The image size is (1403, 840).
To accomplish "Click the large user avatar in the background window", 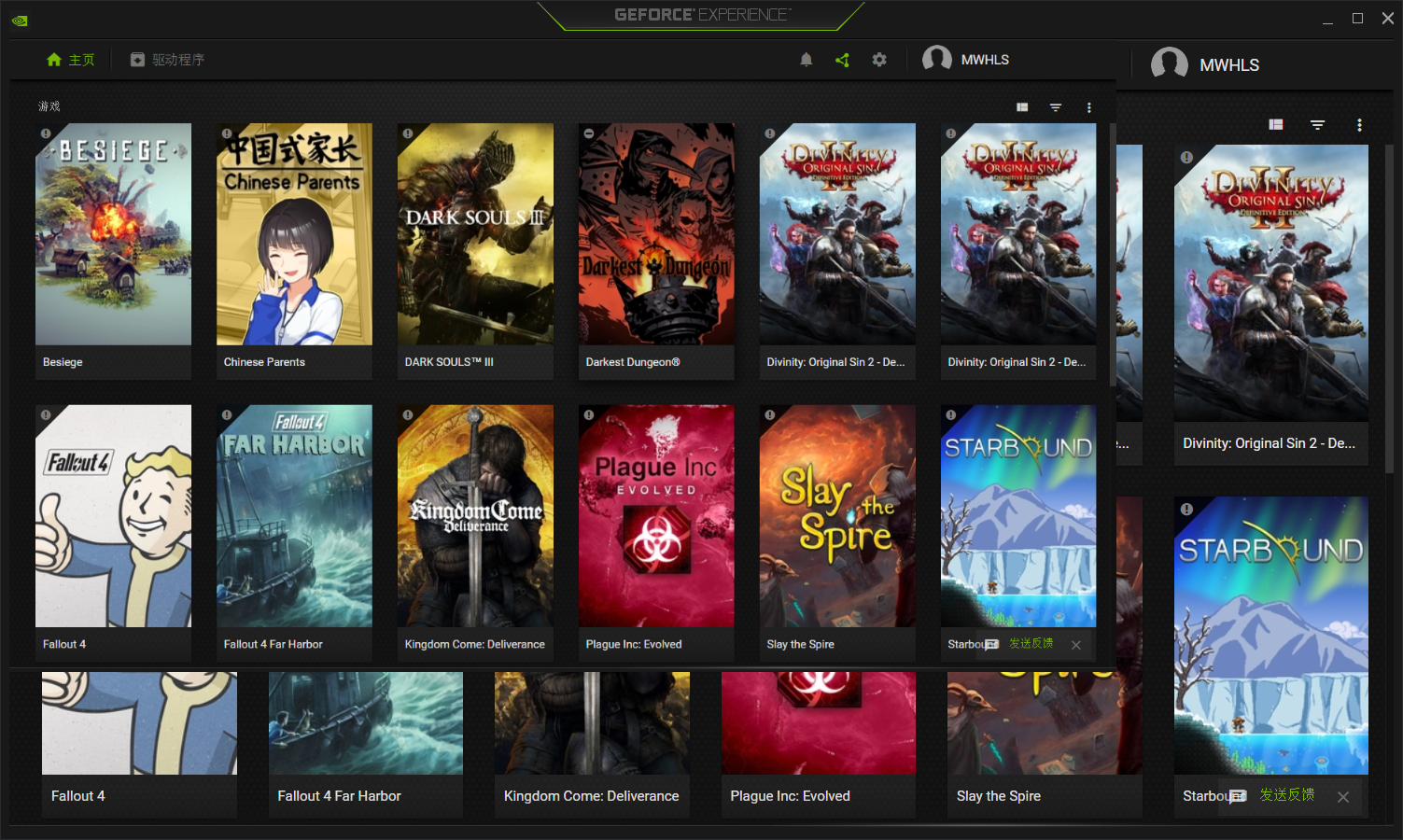I will [1170, 65].
